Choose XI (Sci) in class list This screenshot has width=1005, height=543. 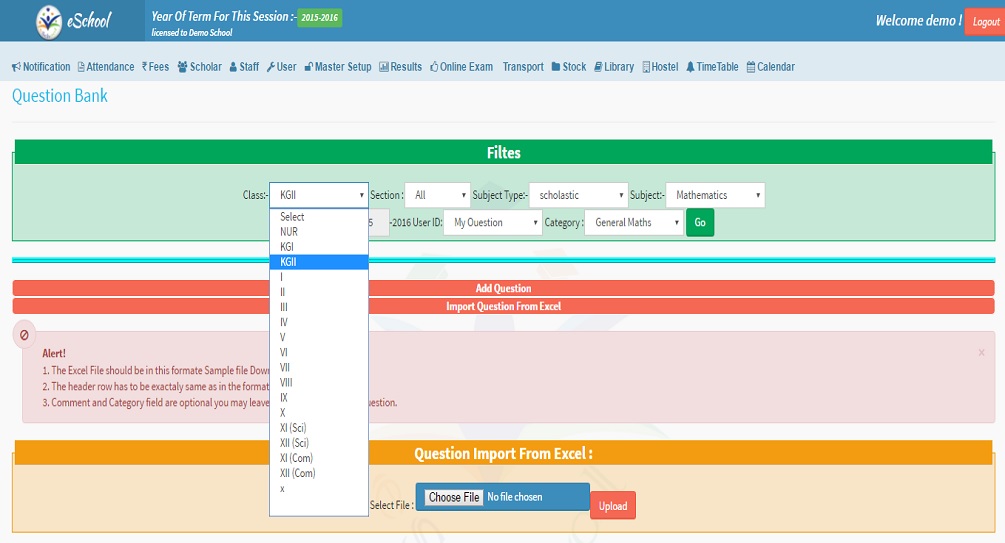295,428
